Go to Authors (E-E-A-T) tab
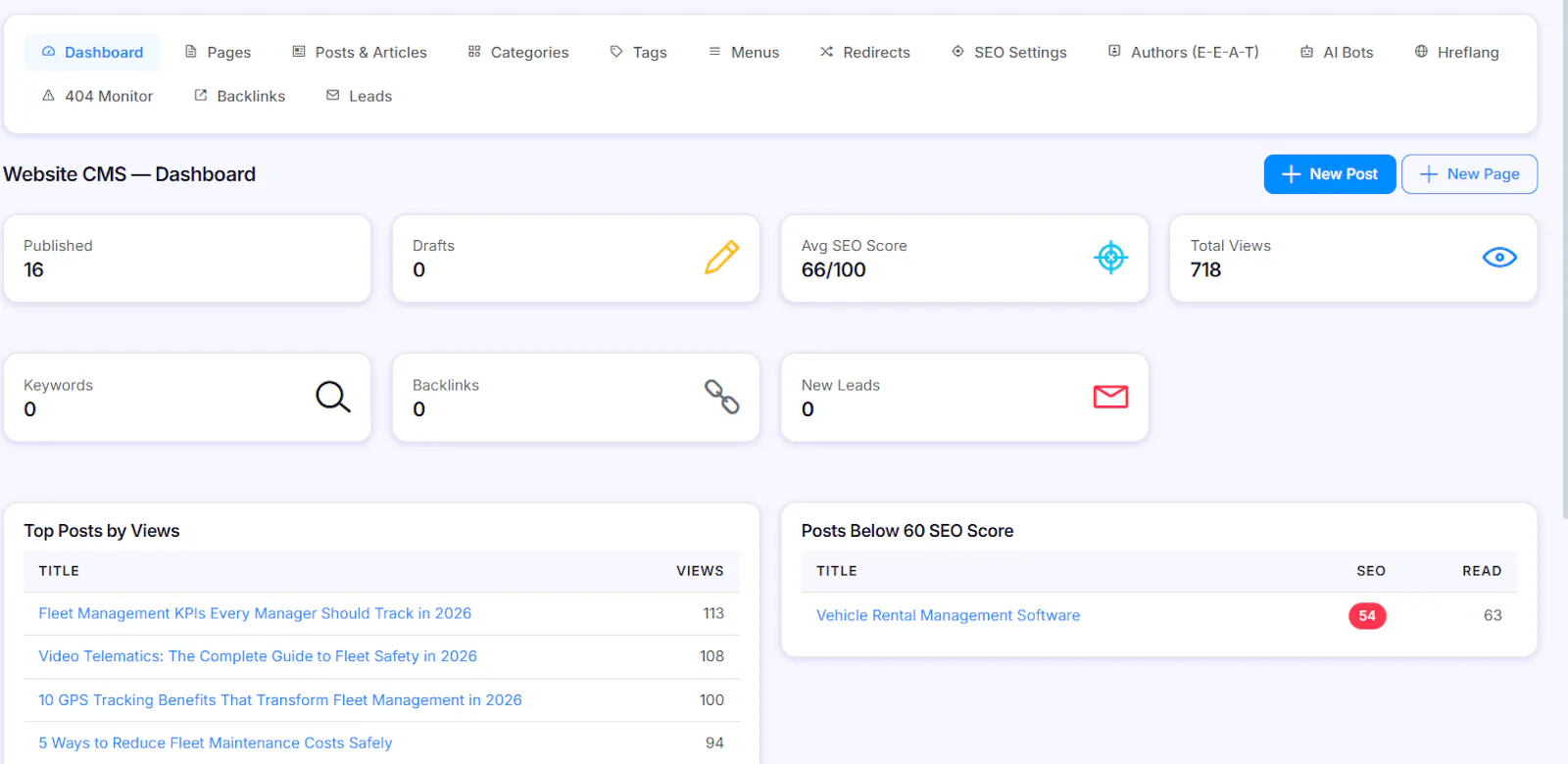 (1183, 52)
